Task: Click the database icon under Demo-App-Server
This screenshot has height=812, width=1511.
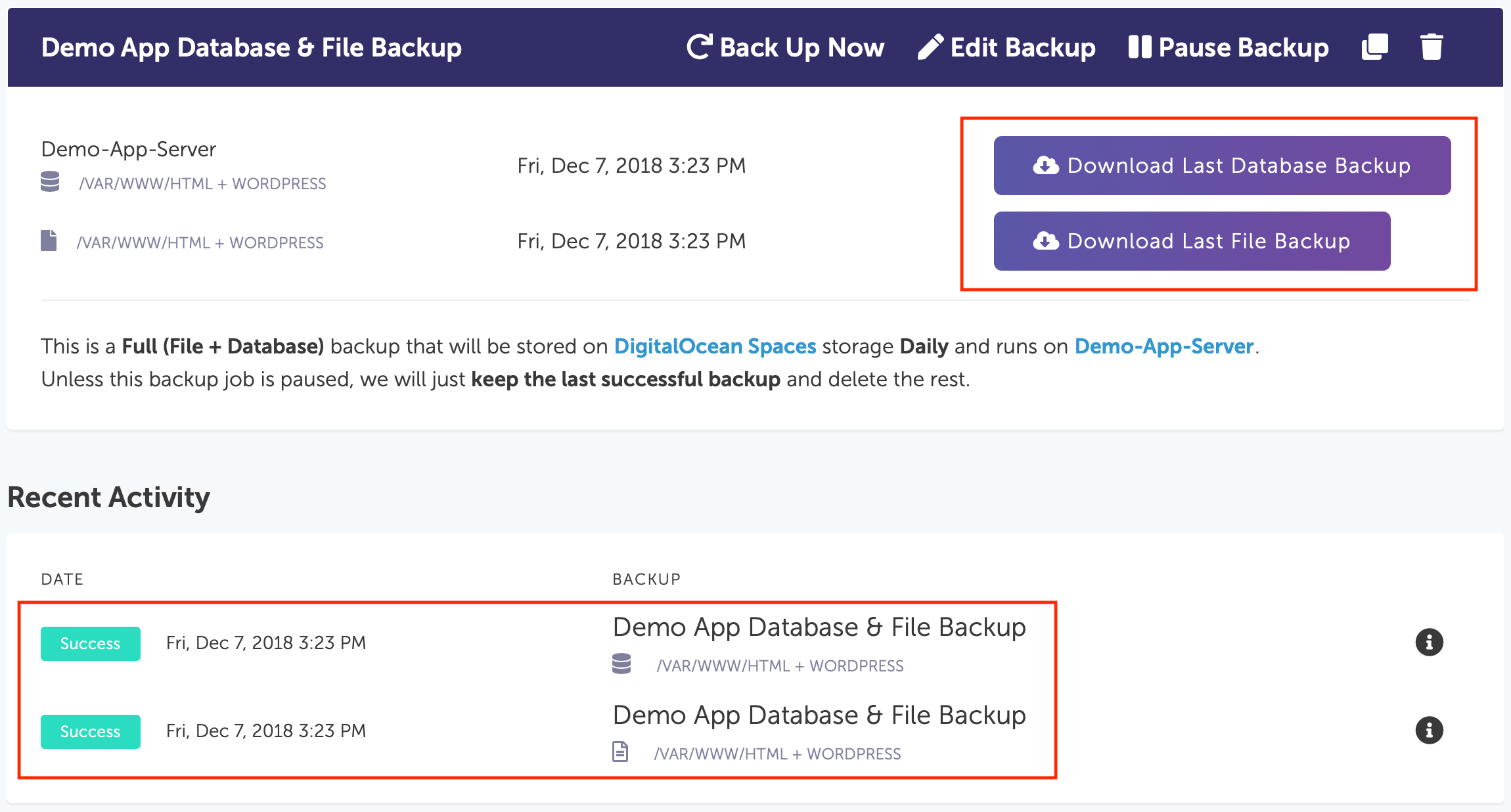Action: point(50,181)
